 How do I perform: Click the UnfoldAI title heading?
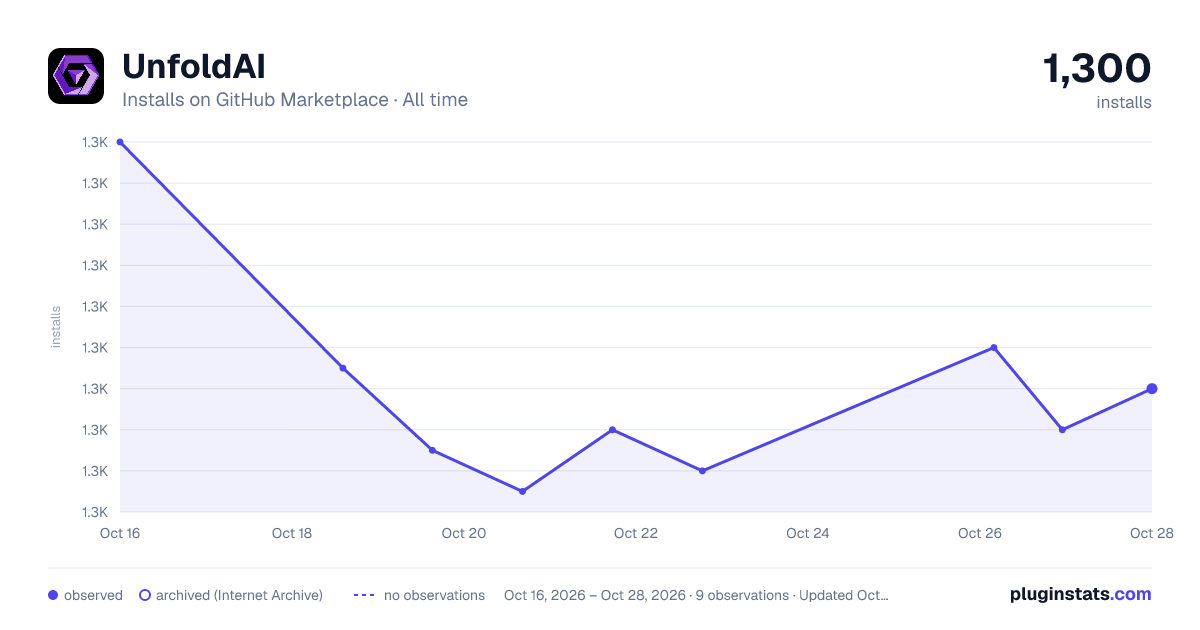point(193,67)
